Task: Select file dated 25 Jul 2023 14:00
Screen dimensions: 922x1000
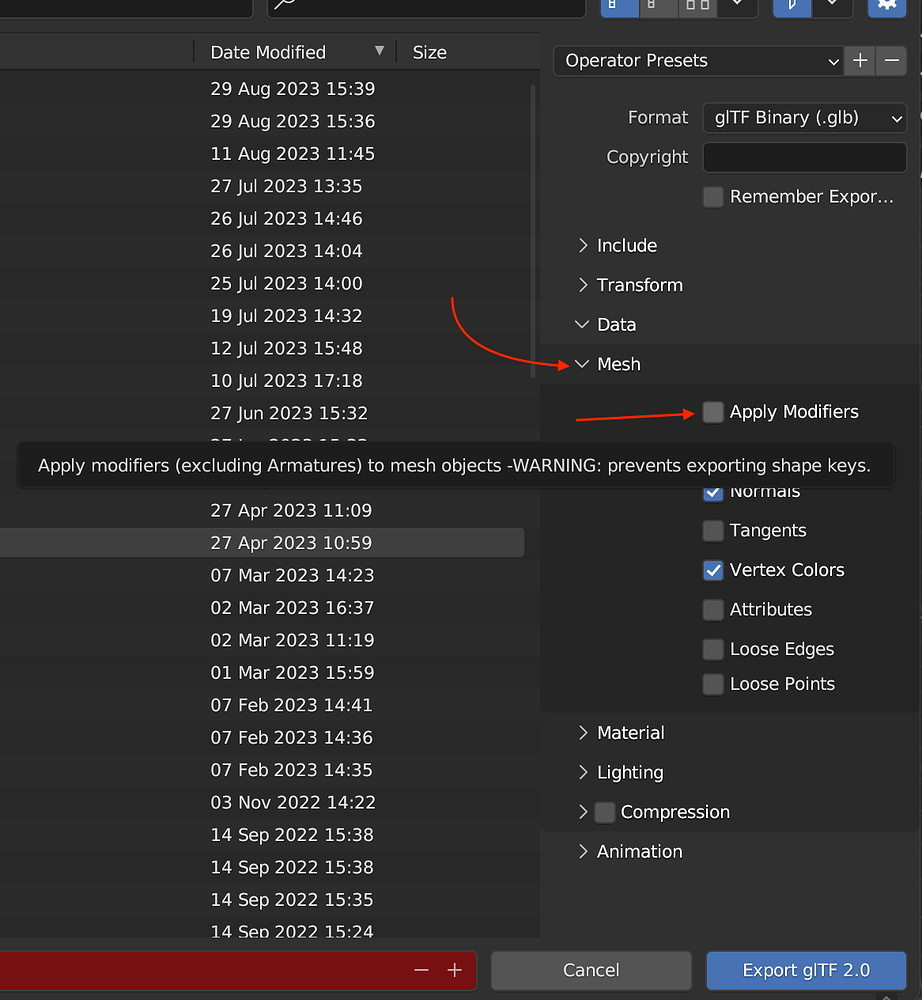Action: click(262, 284)
